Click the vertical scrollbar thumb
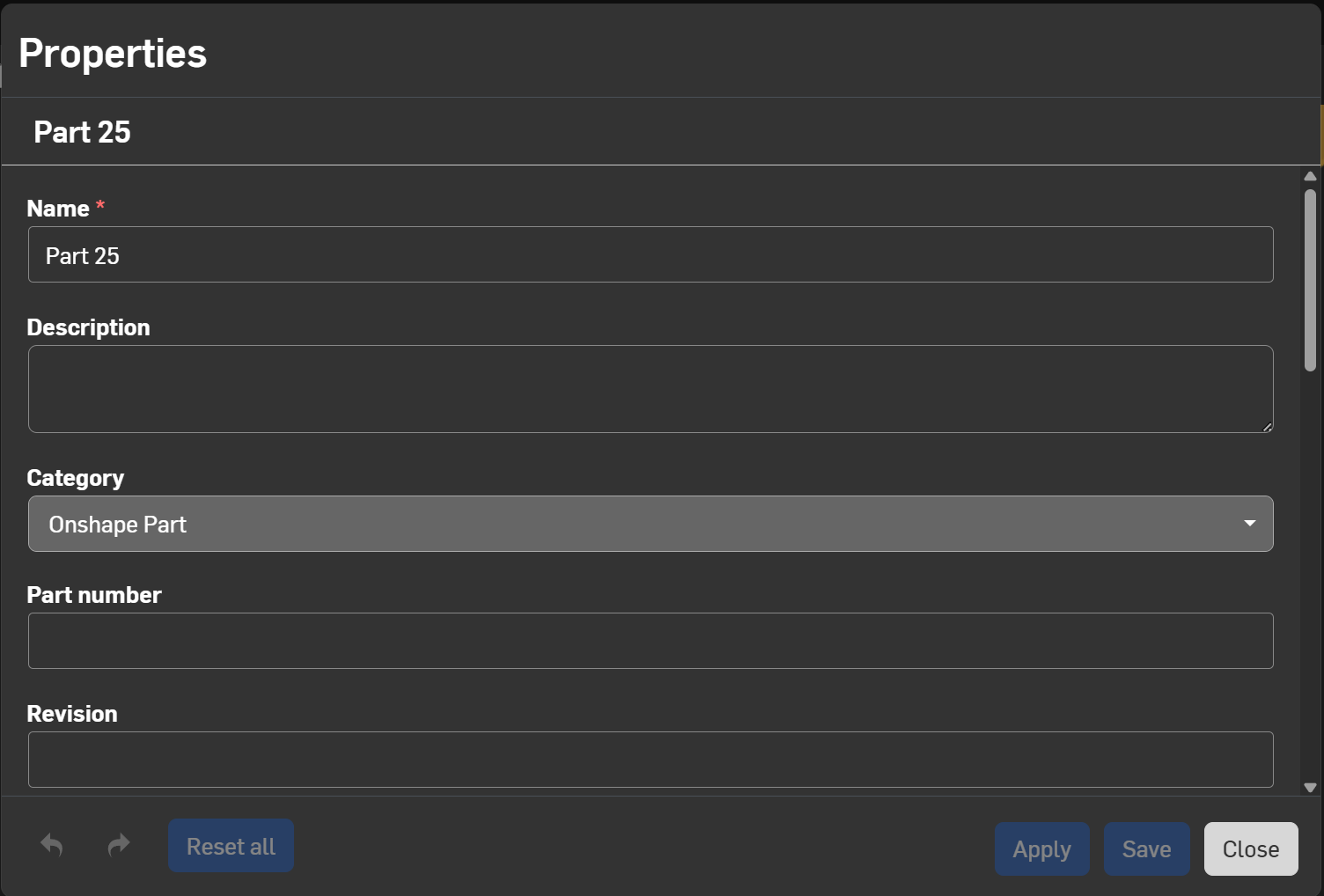Image resolution: width=1324 pixels, height=896 pixels. tap(1310, 280)
